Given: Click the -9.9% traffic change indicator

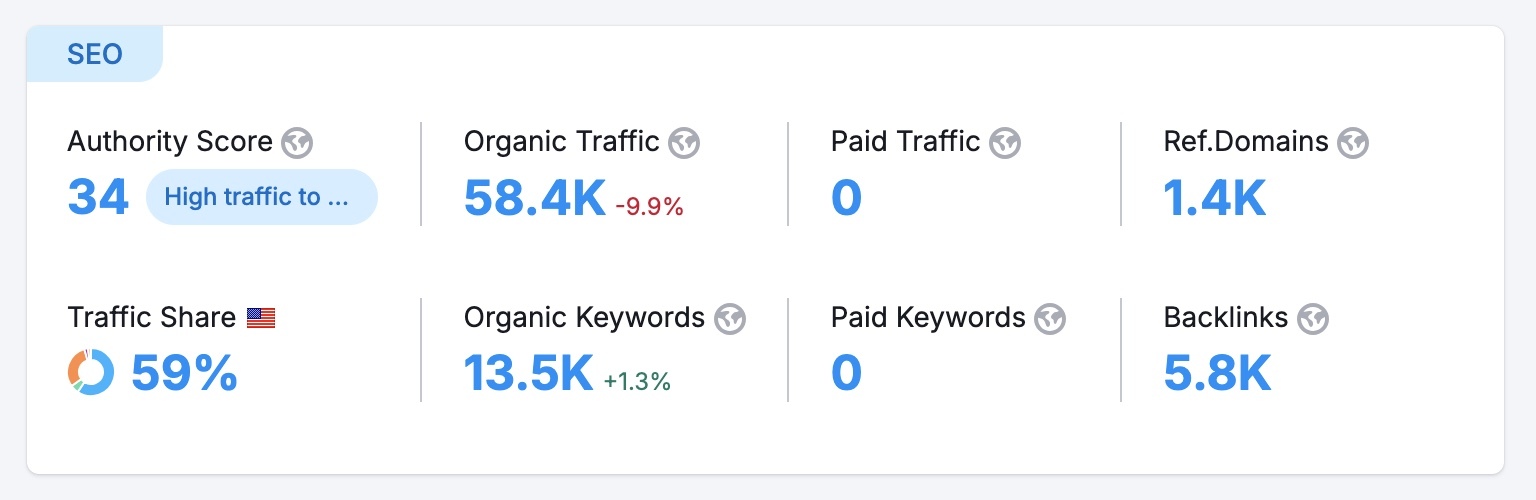Looking at the screenshot, I should 649,207.
